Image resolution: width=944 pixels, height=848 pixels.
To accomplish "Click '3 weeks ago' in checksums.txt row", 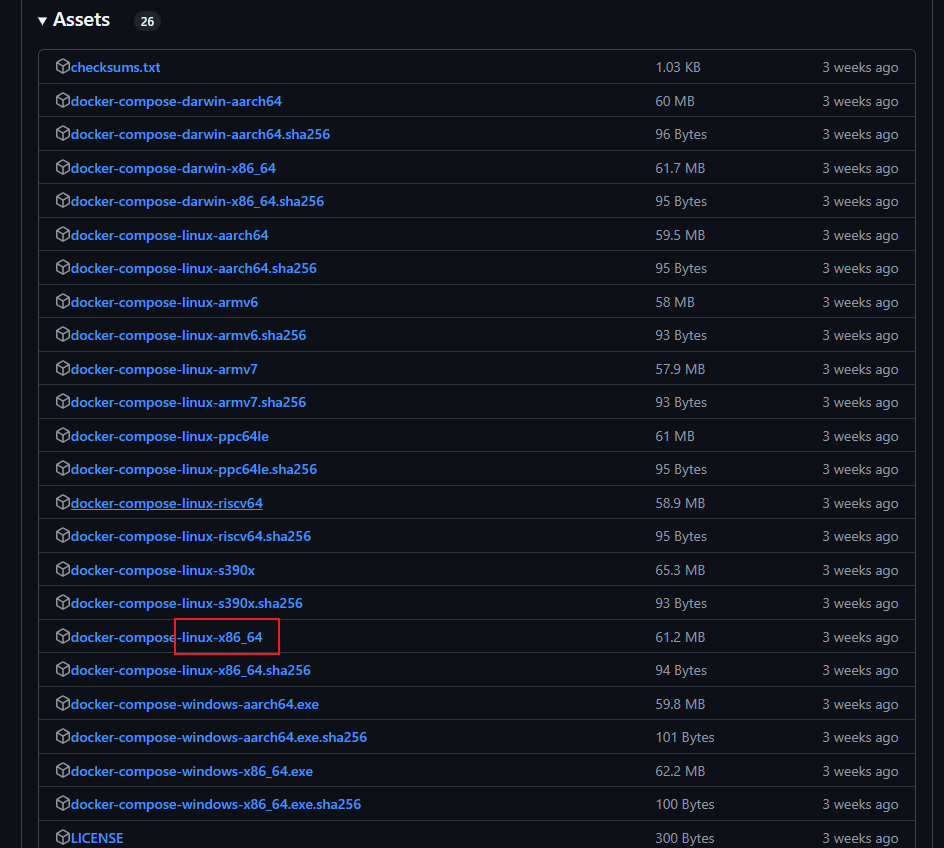I will pos(860,67).
